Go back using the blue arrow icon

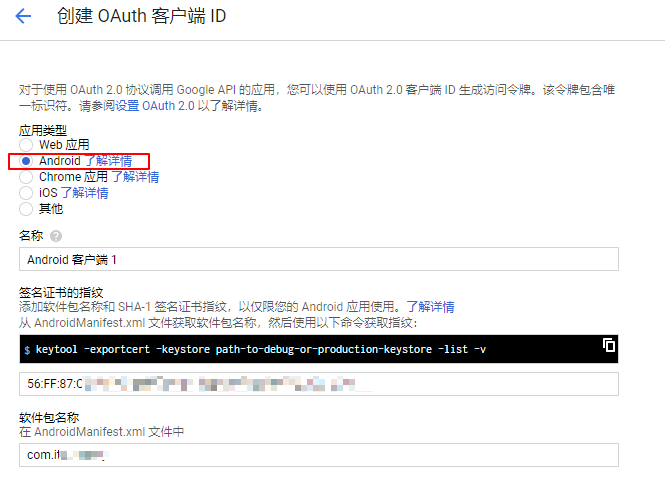[x=23, y=16]
